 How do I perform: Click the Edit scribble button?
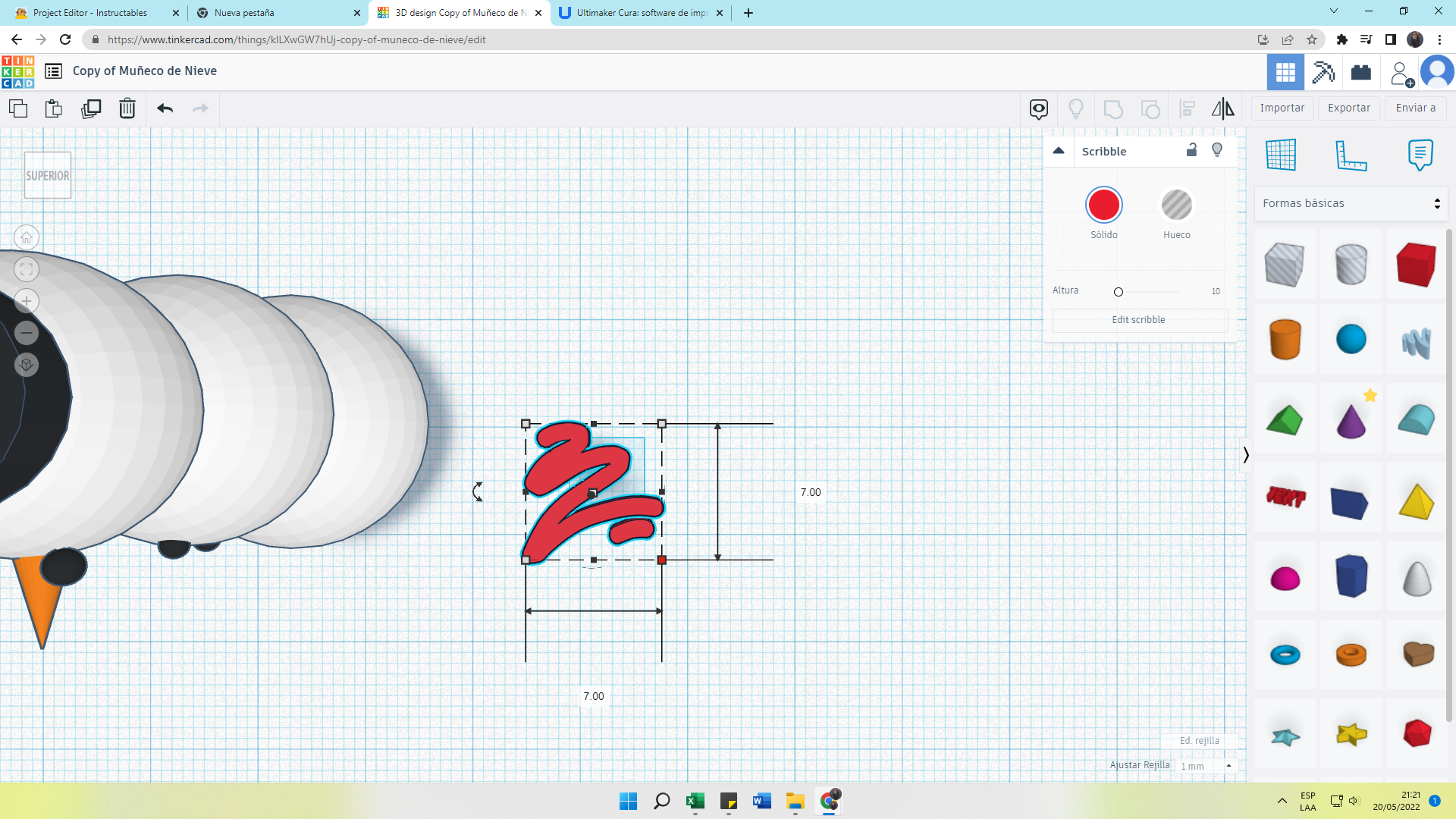coord(1139,320)
